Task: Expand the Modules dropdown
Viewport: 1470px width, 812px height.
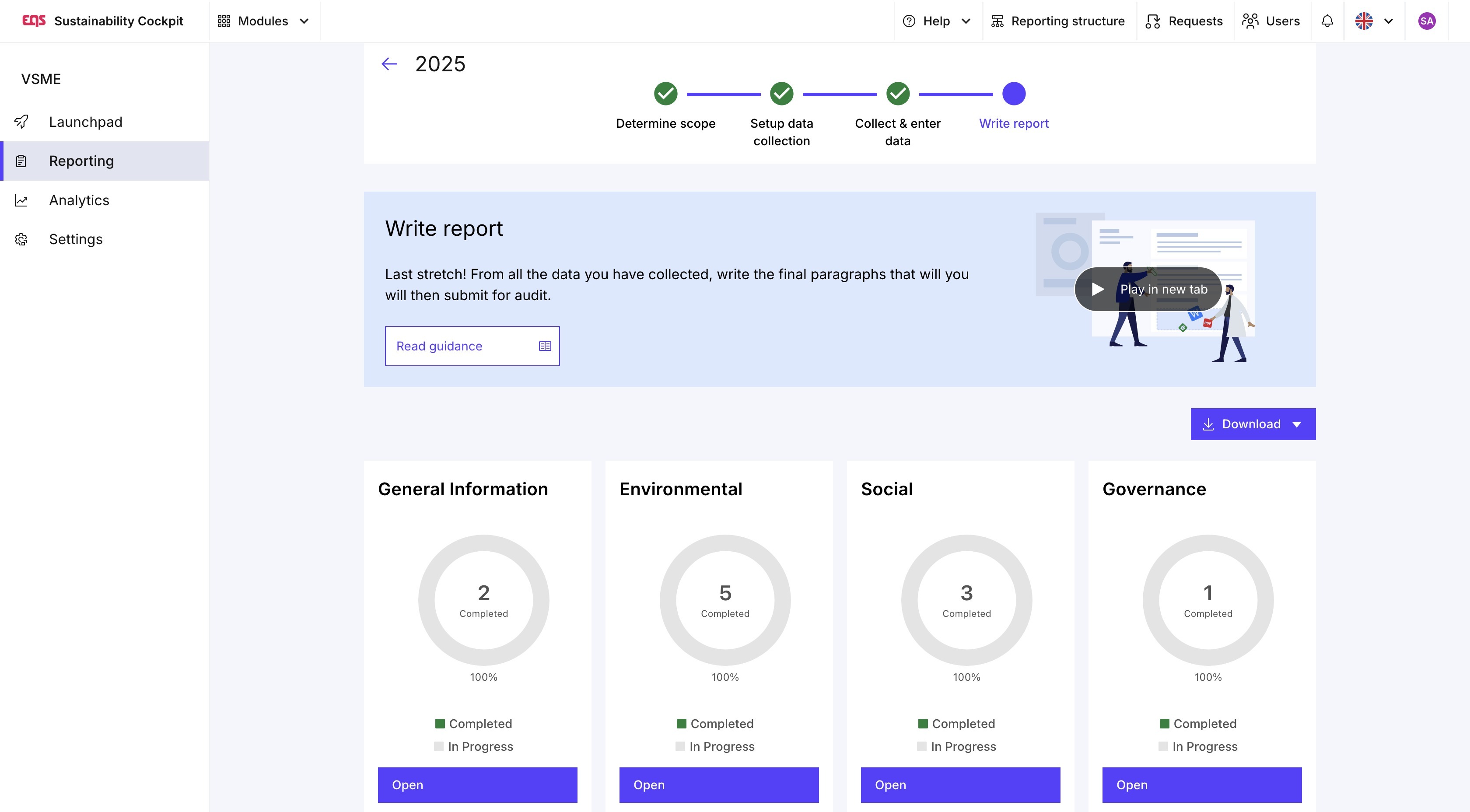Action: [x=263, y=21]
